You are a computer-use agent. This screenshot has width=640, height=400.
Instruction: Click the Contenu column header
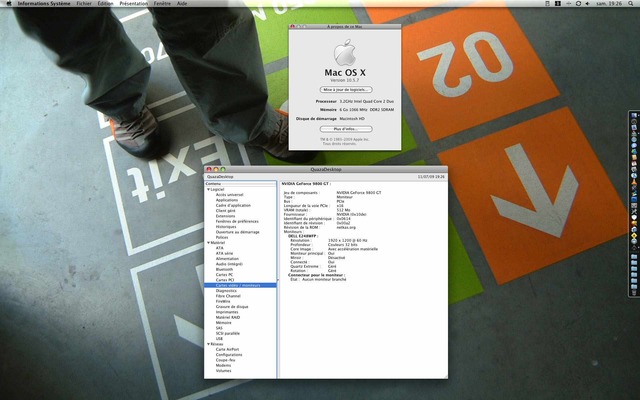pos(240,184)
